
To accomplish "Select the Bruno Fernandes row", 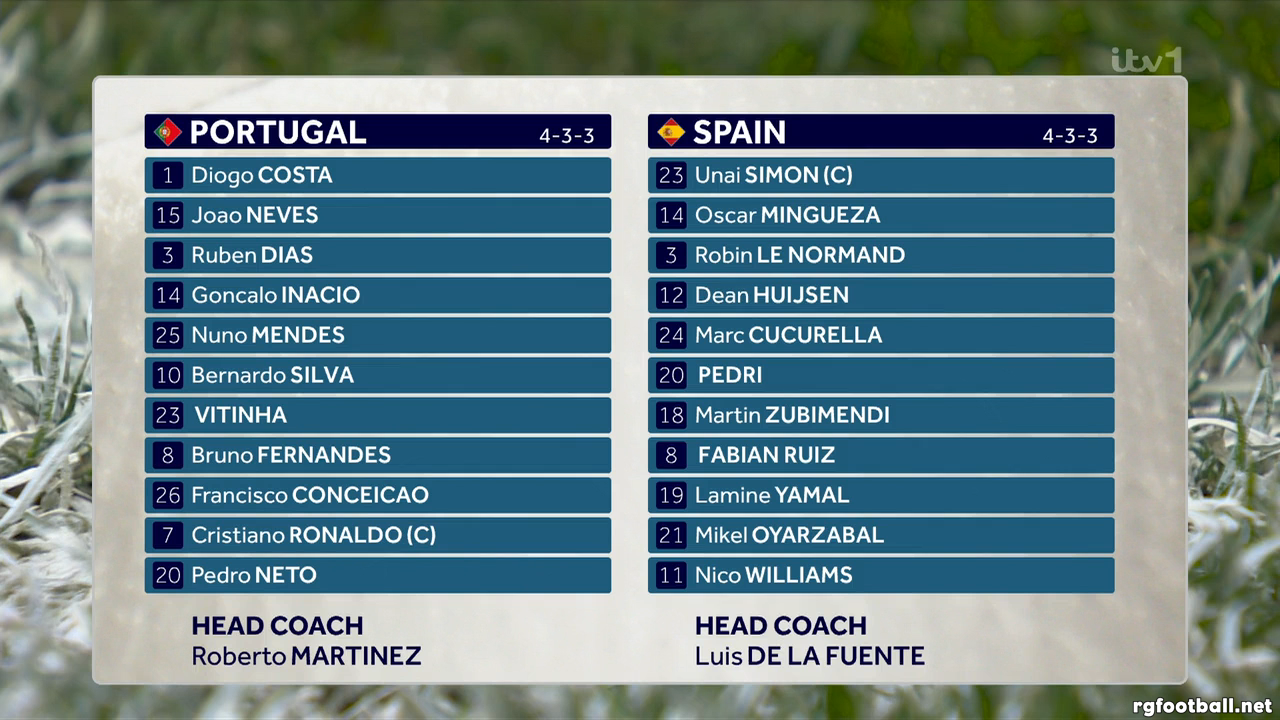I will 378,455.
